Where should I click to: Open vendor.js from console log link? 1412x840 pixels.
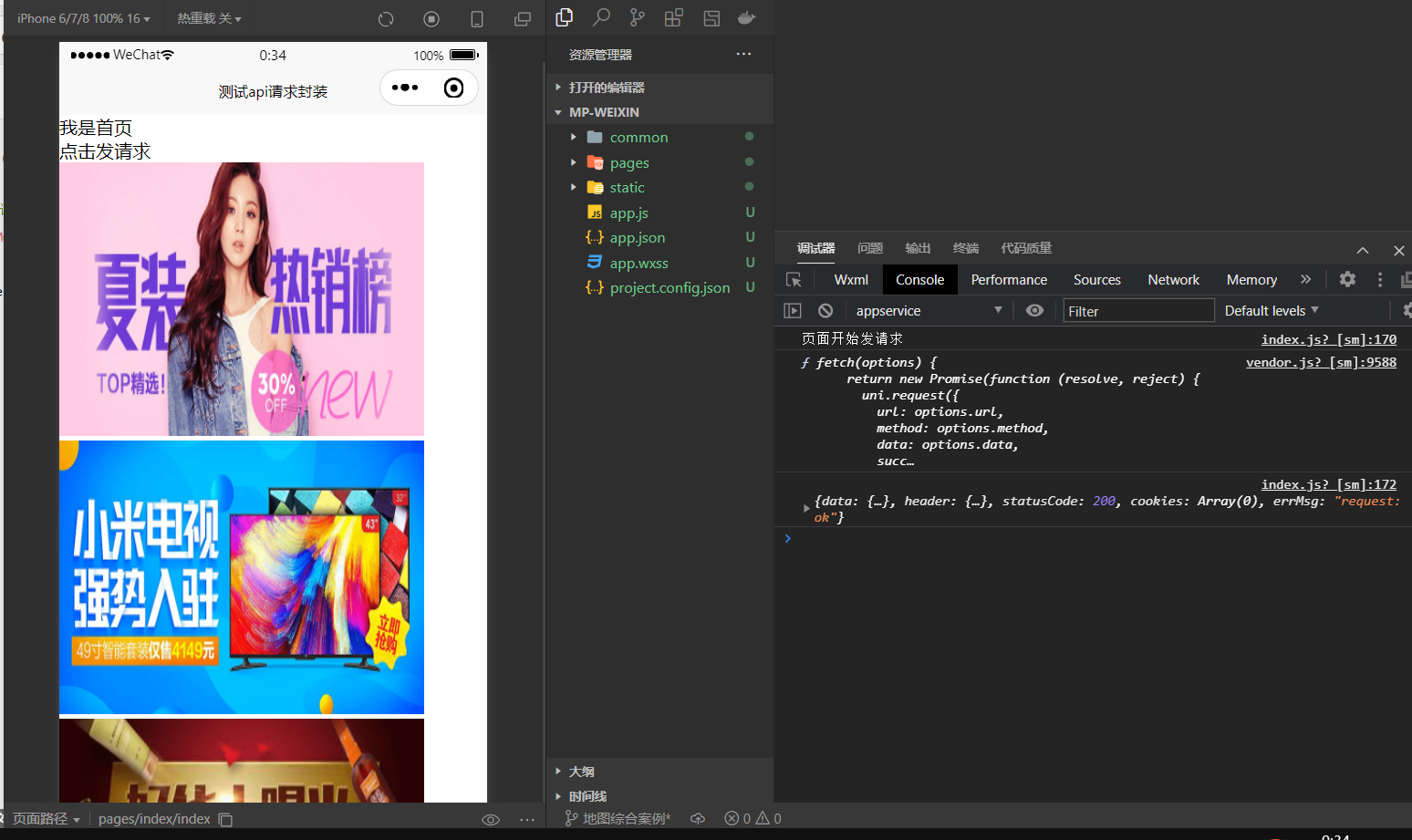click(x=1320, y=361)
